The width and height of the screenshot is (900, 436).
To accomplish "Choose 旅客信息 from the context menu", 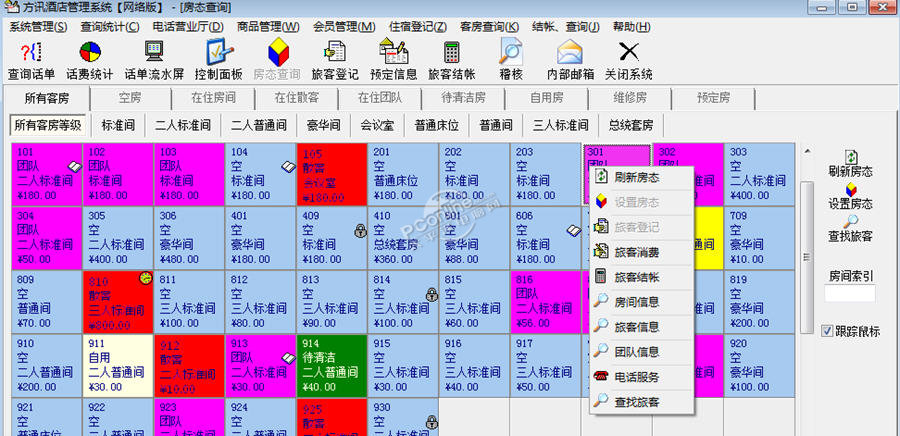I will [x=642, y=326].
